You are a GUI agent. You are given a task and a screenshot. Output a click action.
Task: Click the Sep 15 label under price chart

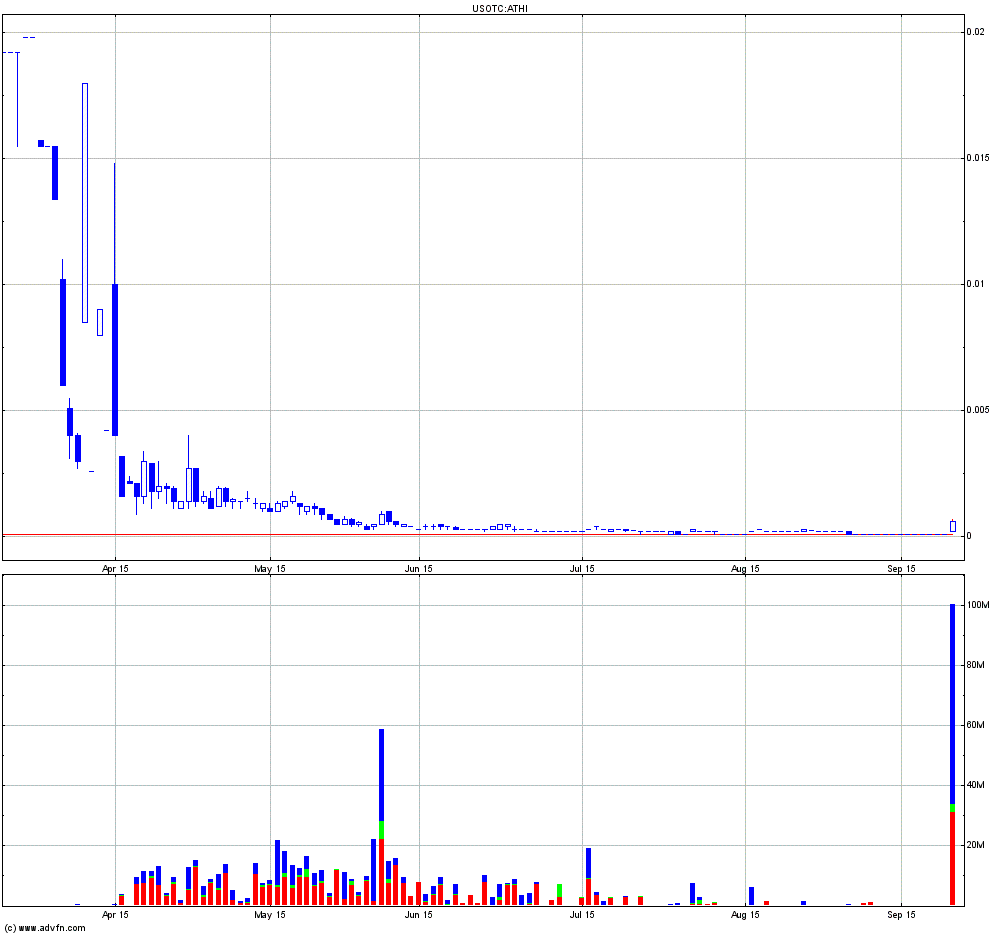tap(901, 569)
